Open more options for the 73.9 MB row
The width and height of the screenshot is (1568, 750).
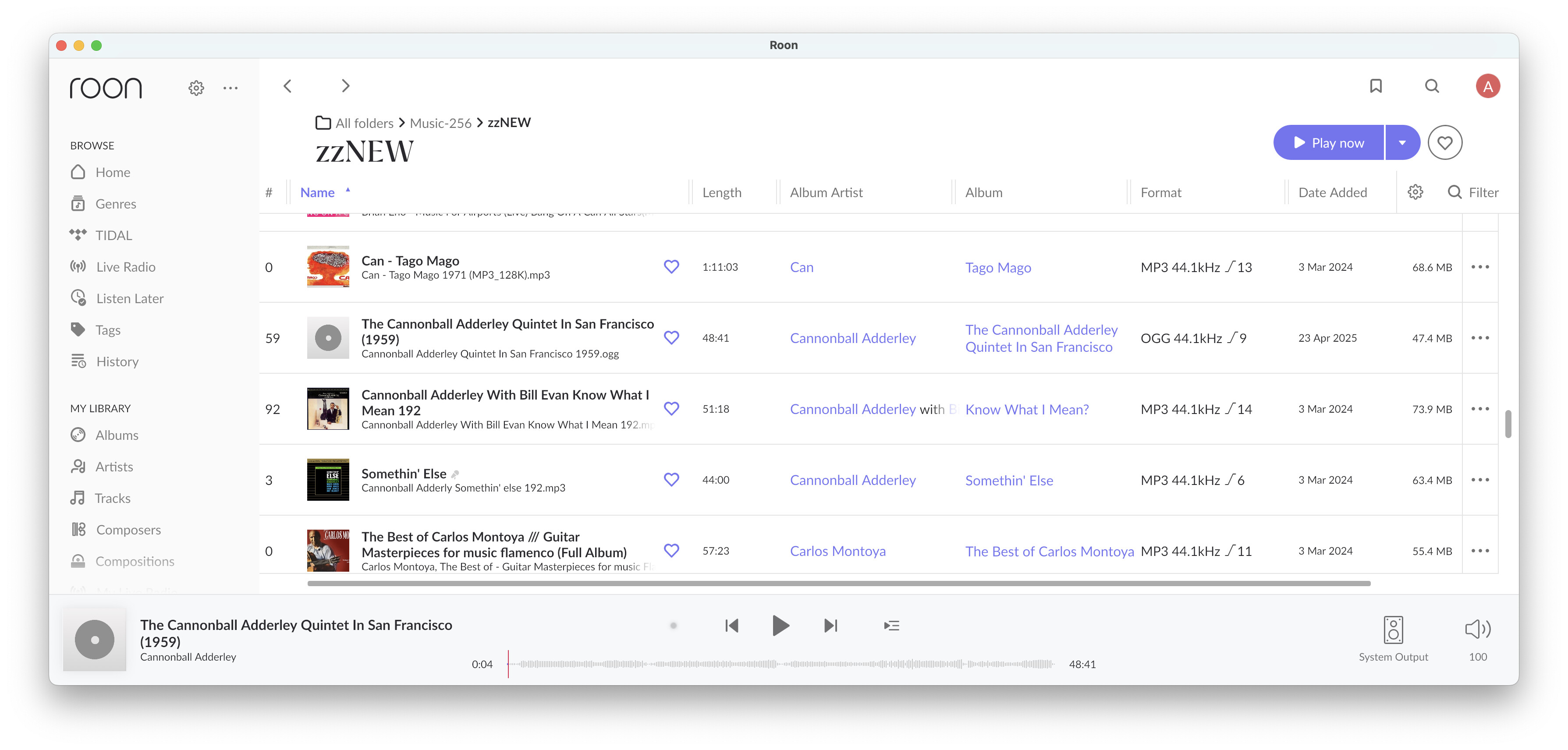tap(1480, 409)
